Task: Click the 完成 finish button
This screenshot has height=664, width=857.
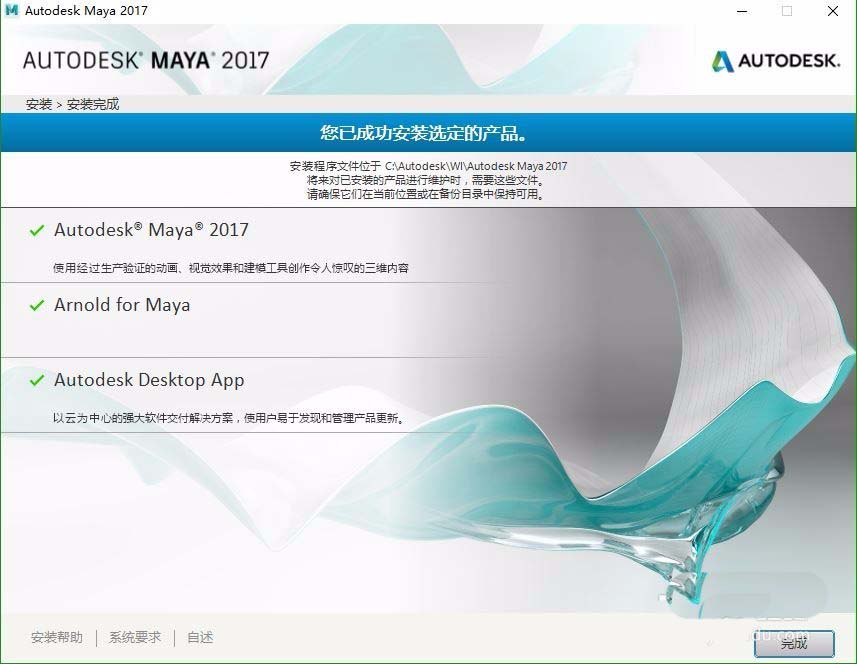Action: coord(794,643)
